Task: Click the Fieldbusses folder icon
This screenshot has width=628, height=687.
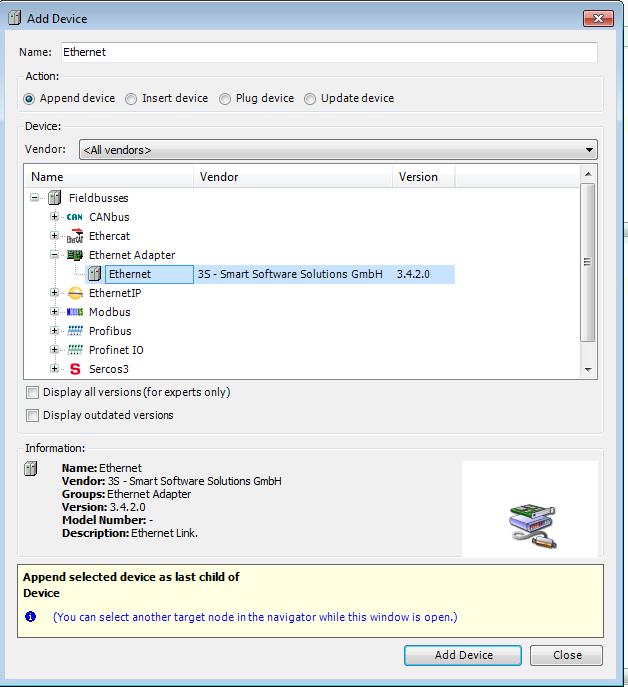Action: (x=54, y=198)
